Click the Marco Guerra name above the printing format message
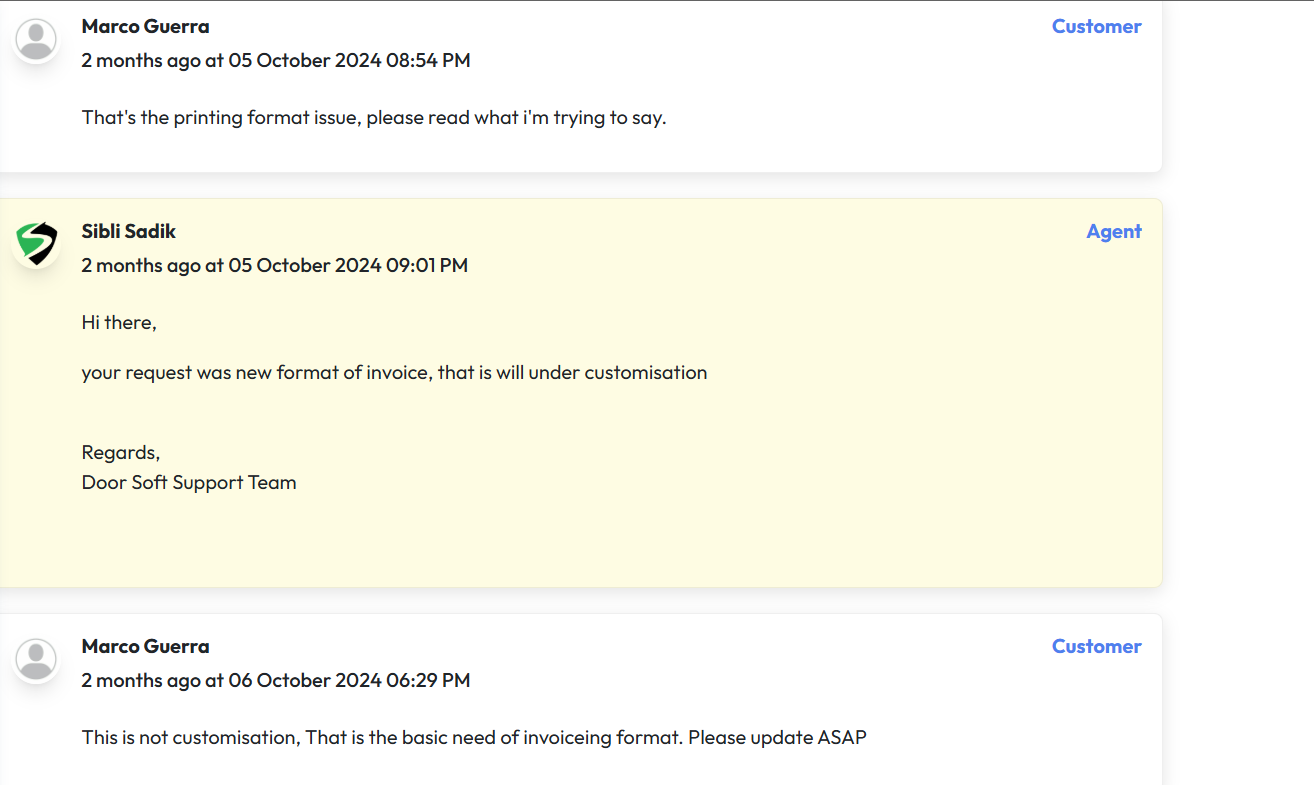The image size is (1314, 785). (x=146, y=26)
